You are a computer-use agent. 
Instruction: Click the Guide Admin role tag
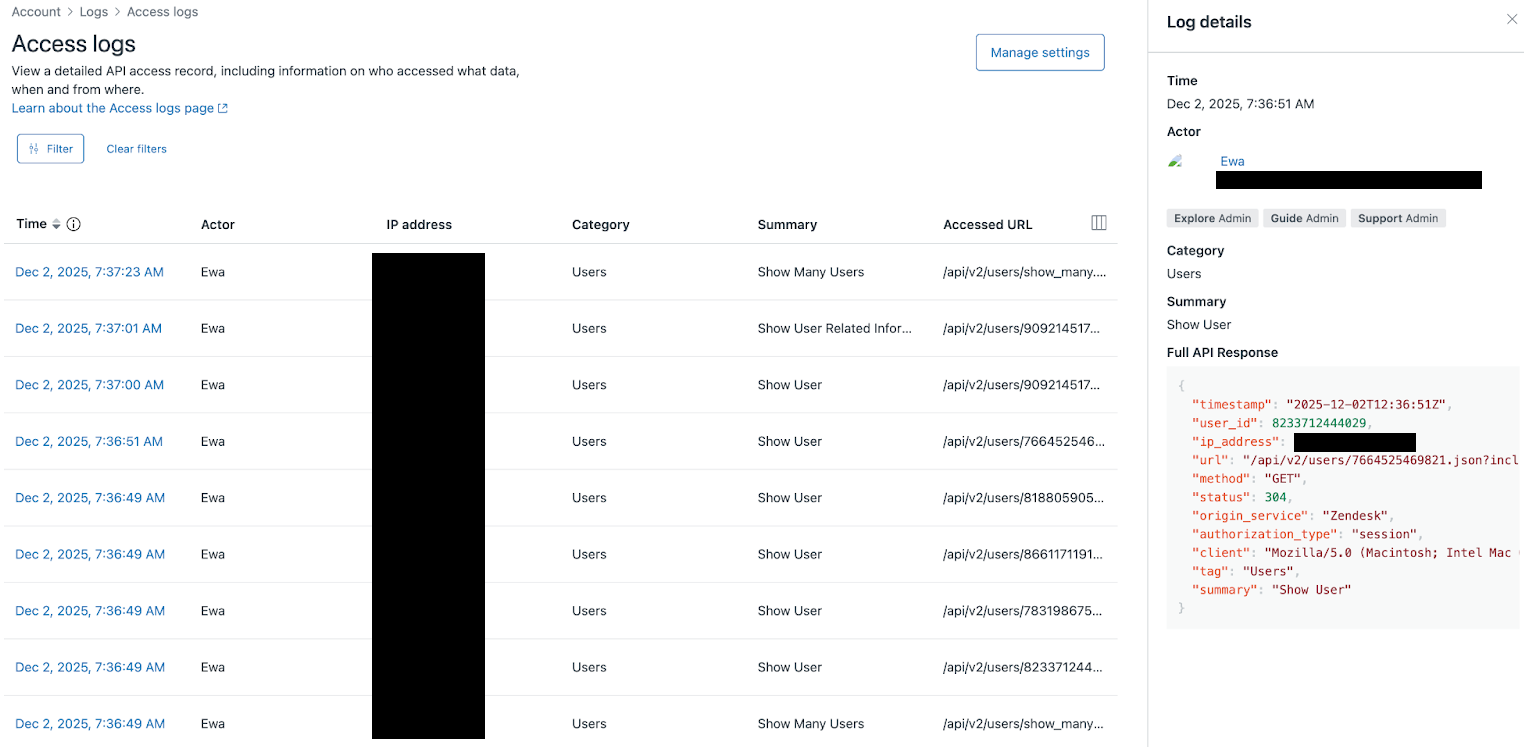click(1304, 218)
